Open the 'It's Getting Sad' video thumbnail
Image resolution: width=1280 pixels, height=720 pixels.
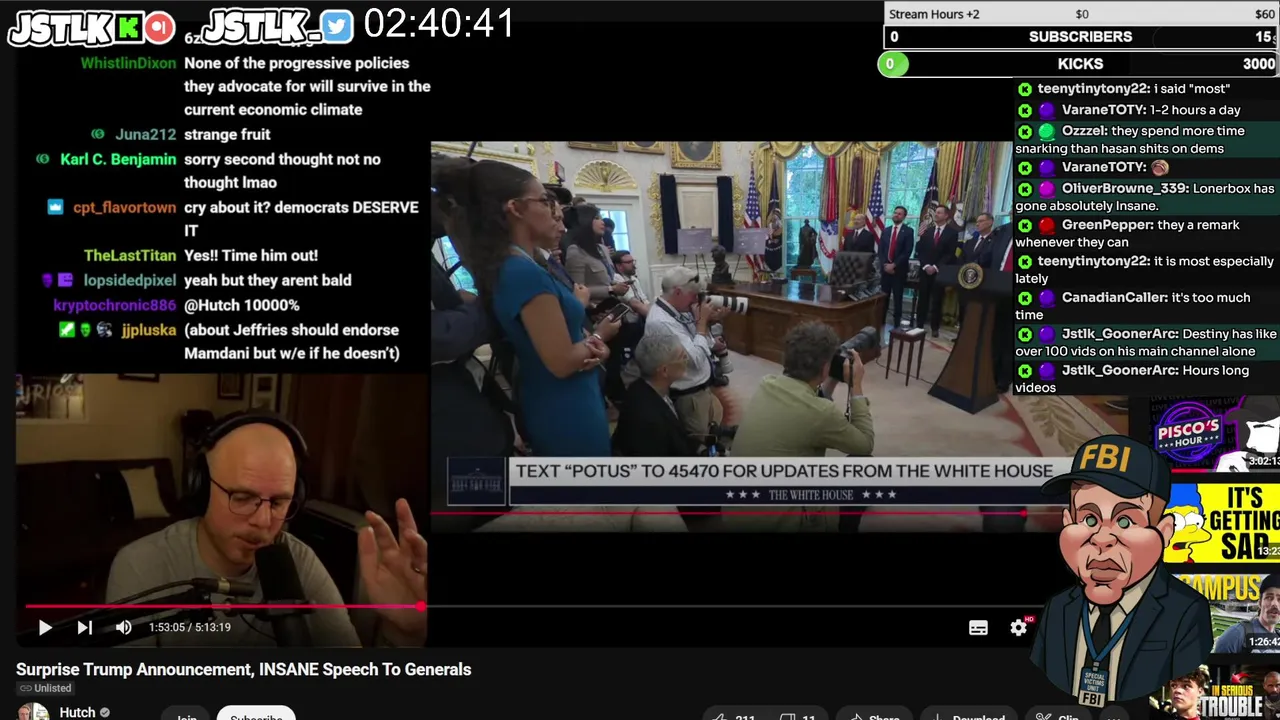pyautogui.click(x=1222, y=522)
